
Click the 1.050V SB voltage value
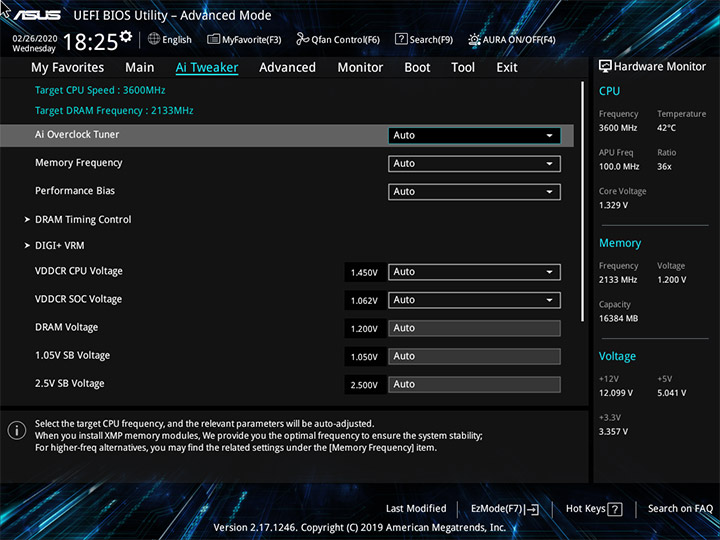tap(364, 357)
